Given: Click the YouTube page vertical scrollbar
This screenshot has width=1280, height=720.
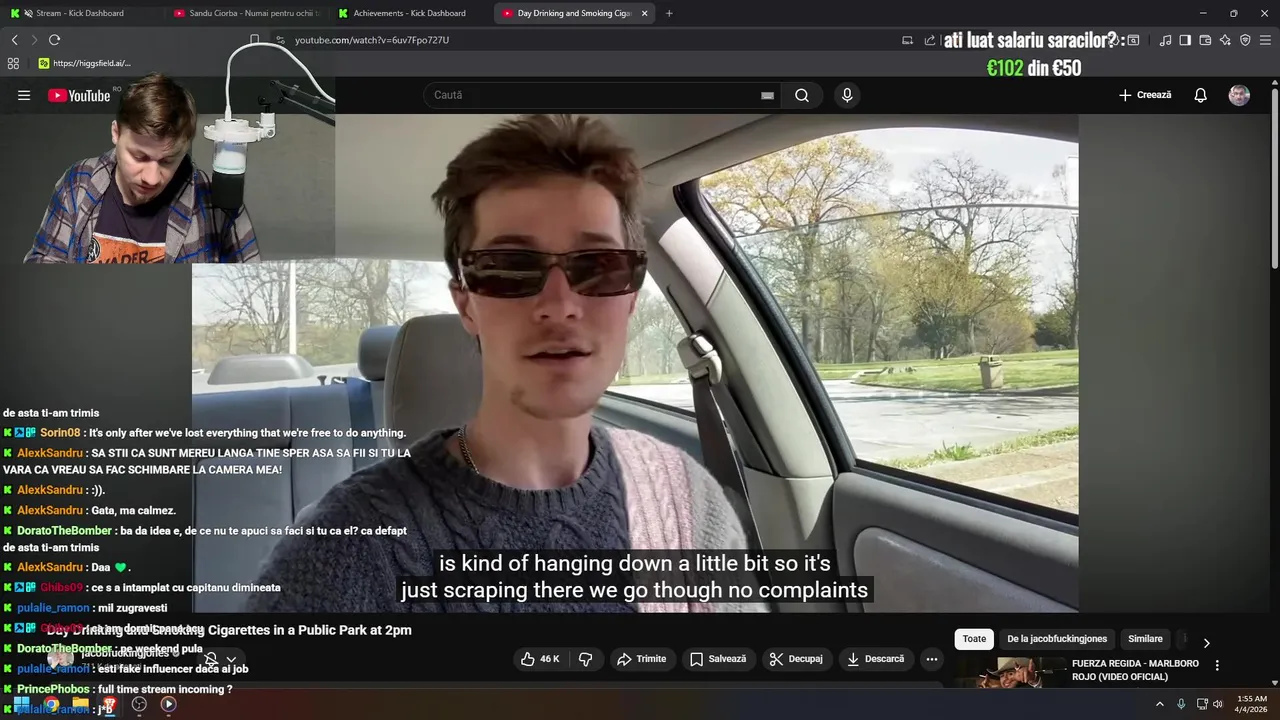Looking at the screenshot, I should pyautogui.click(x=1275, y=180).
